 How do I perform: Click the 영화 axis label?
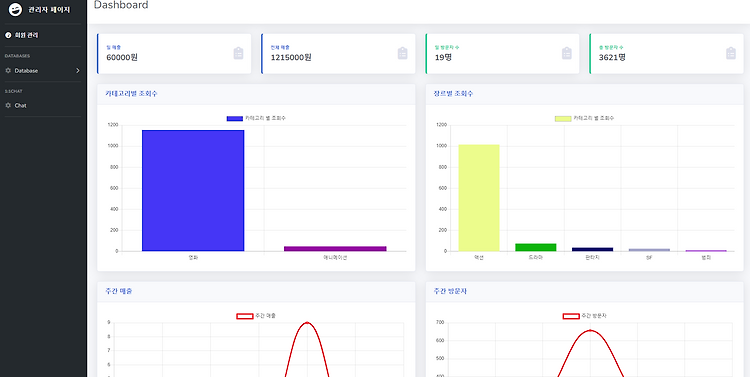coord(193,258)
